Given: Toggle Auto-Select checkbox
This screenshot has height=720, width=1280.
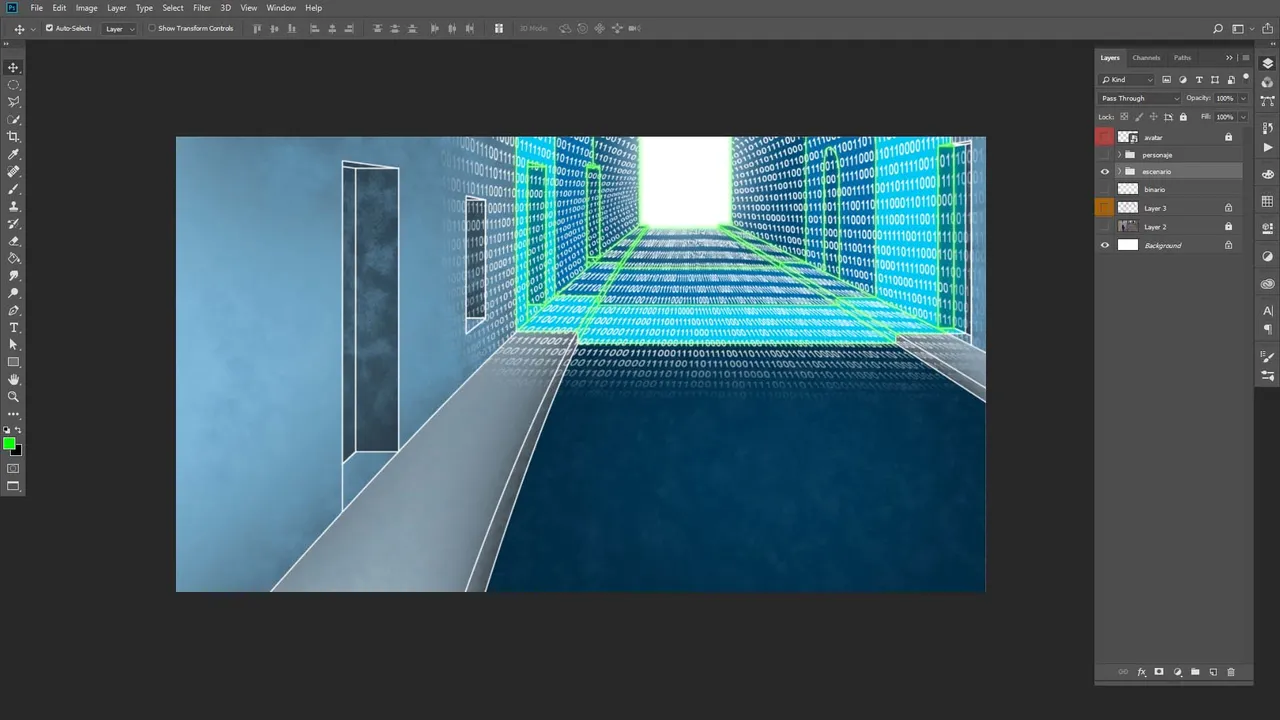Looking at the screenshot, I should click(x=50, y=28).
